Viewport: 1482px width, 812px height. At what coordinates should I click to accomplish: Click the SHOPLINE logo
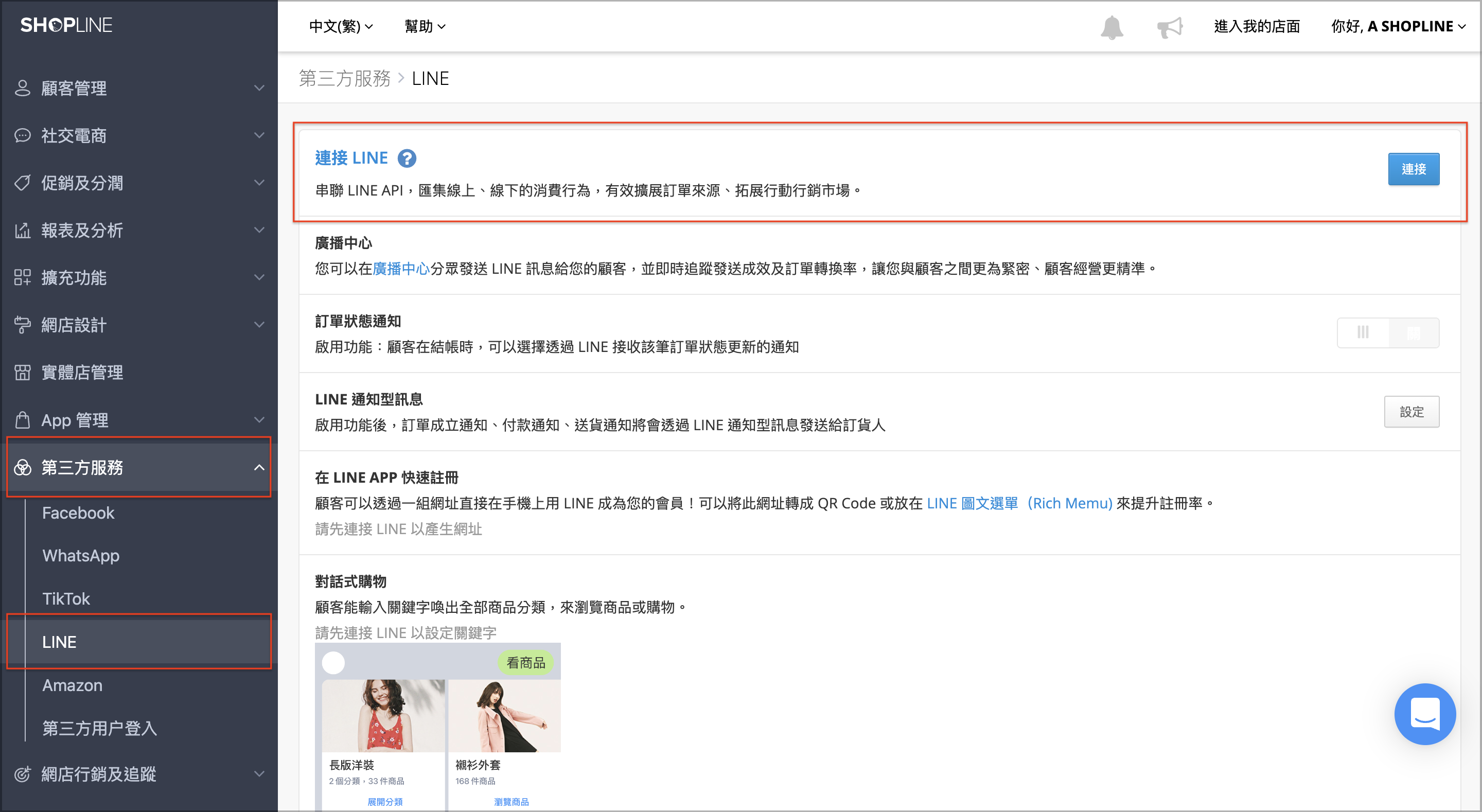(x=66, y=25)
